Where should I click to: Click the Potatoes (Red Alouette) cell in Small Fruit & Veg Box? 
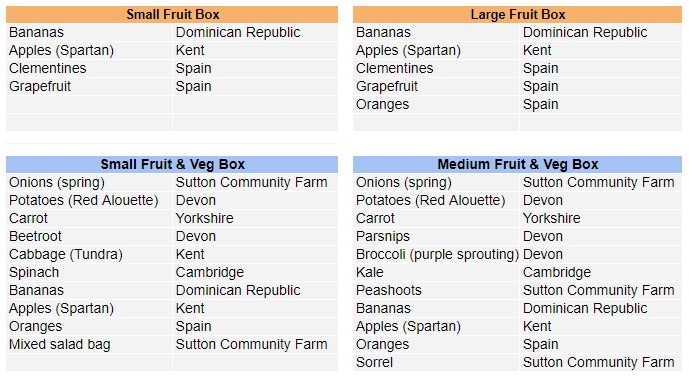(89, 200)
